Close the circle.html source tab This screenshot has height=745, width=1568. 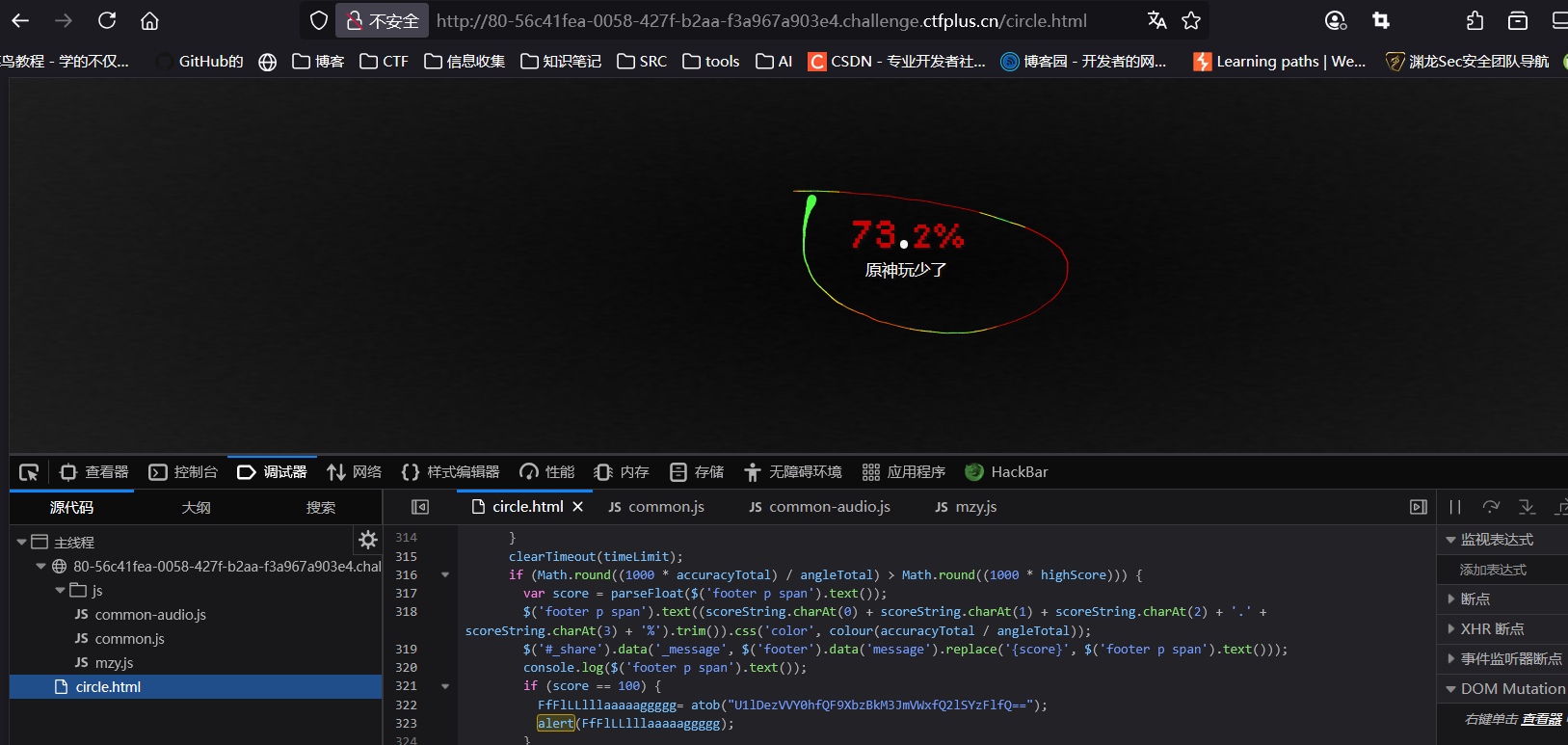point(578,507)
